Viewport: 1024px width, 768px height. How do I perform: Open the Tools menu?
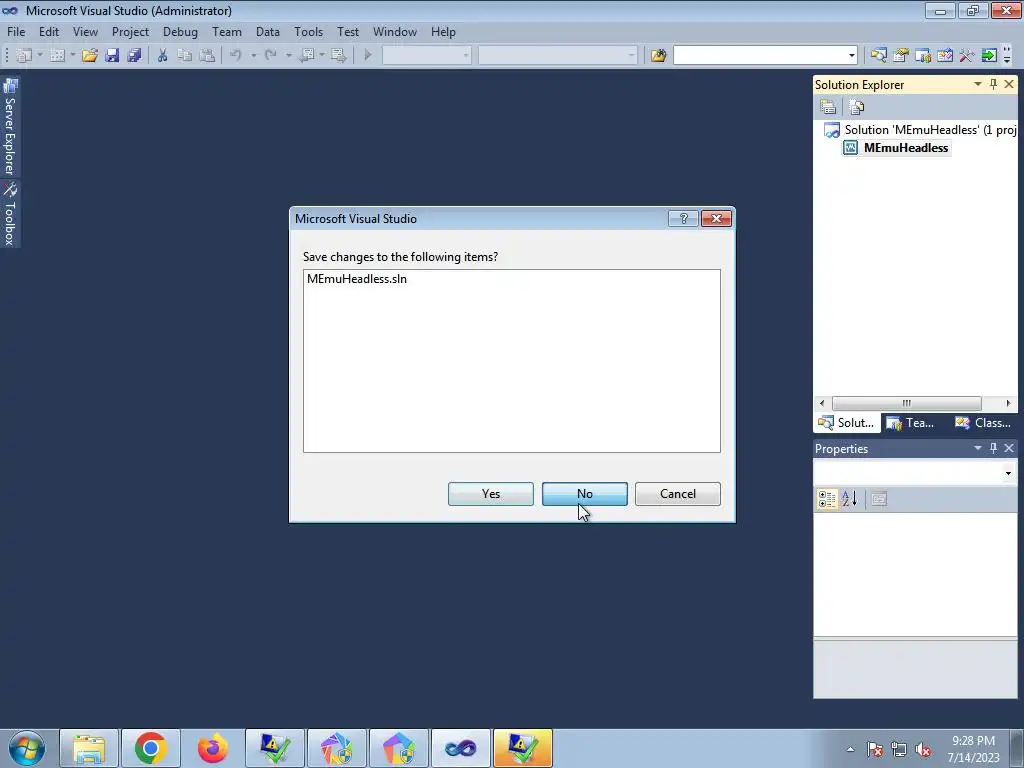click(x=308, y=31)
